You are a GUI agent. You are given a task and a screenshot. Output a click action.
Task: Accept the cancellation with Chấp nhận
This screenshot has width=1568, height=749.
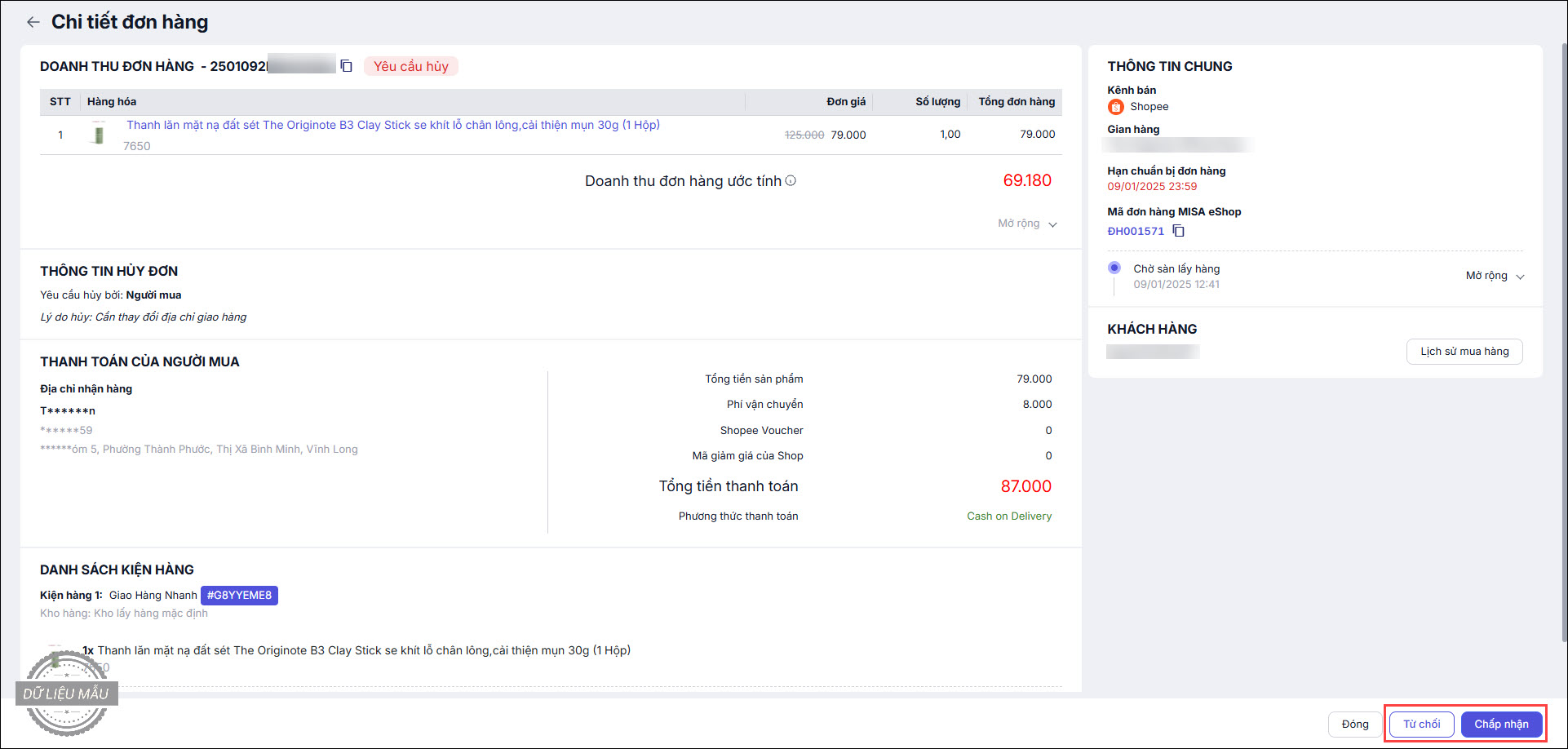1501,724
